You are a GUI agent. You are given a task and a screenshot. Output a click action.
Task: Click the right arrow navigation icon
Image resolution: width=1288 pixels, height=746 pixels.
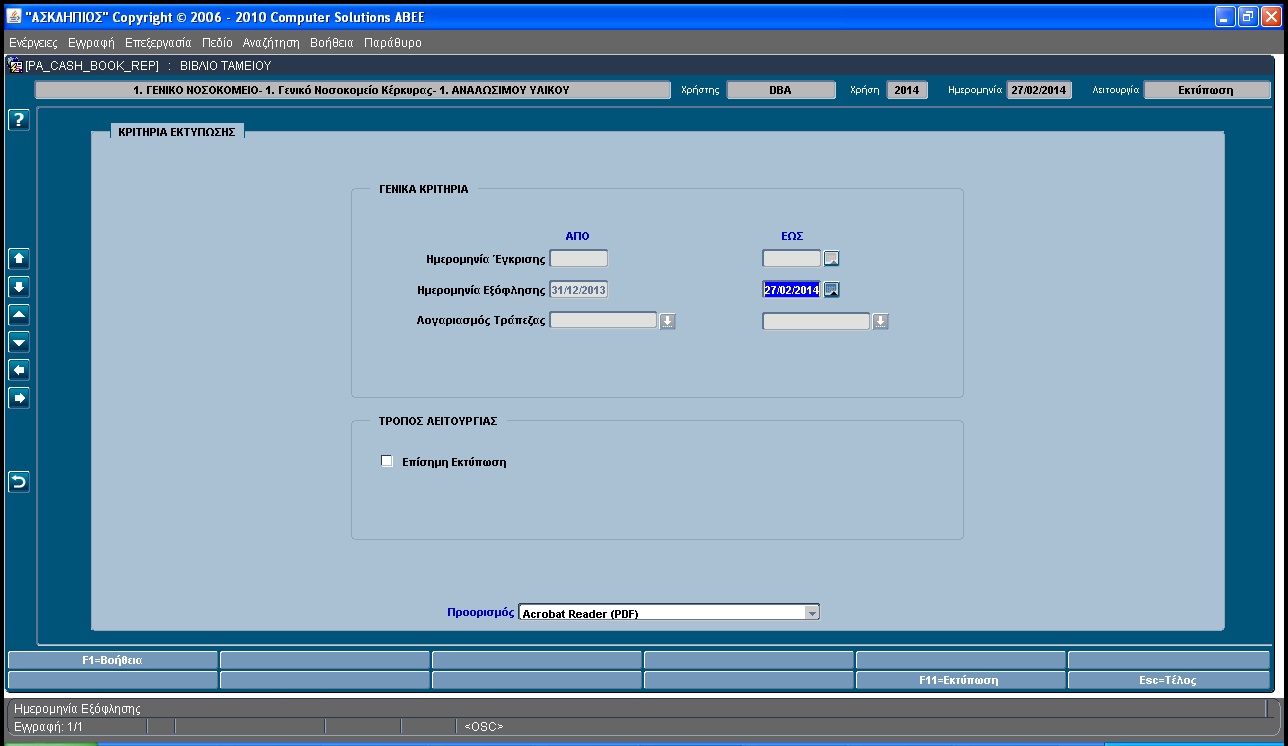click(x=19, y=398)
